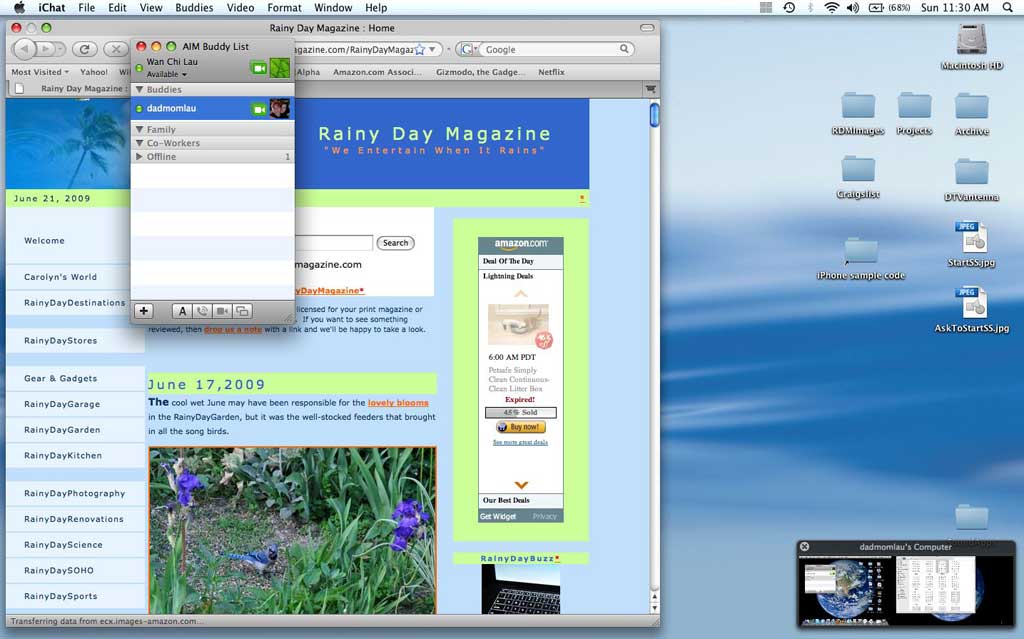
Task: Click the blue jay garden photo
Action: tap(293, 530)
